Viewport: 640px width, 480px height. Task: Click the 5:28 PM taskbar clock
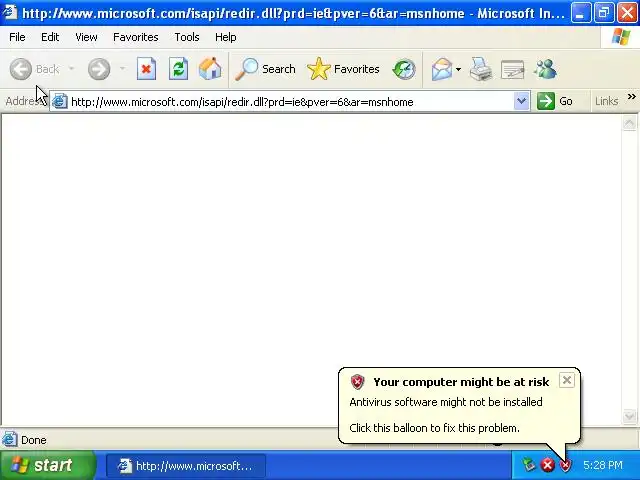[x=603, y=465]
